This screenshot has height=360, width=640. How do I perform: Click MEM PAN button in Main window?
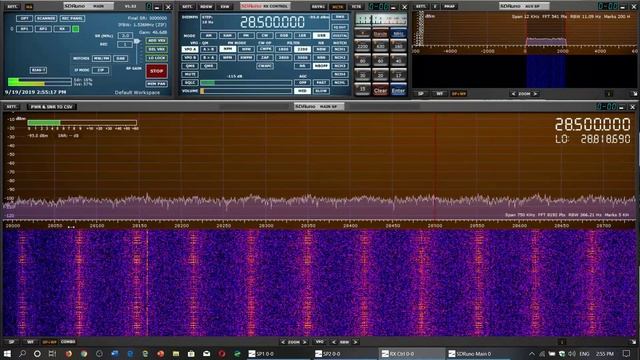pos(156,84)
